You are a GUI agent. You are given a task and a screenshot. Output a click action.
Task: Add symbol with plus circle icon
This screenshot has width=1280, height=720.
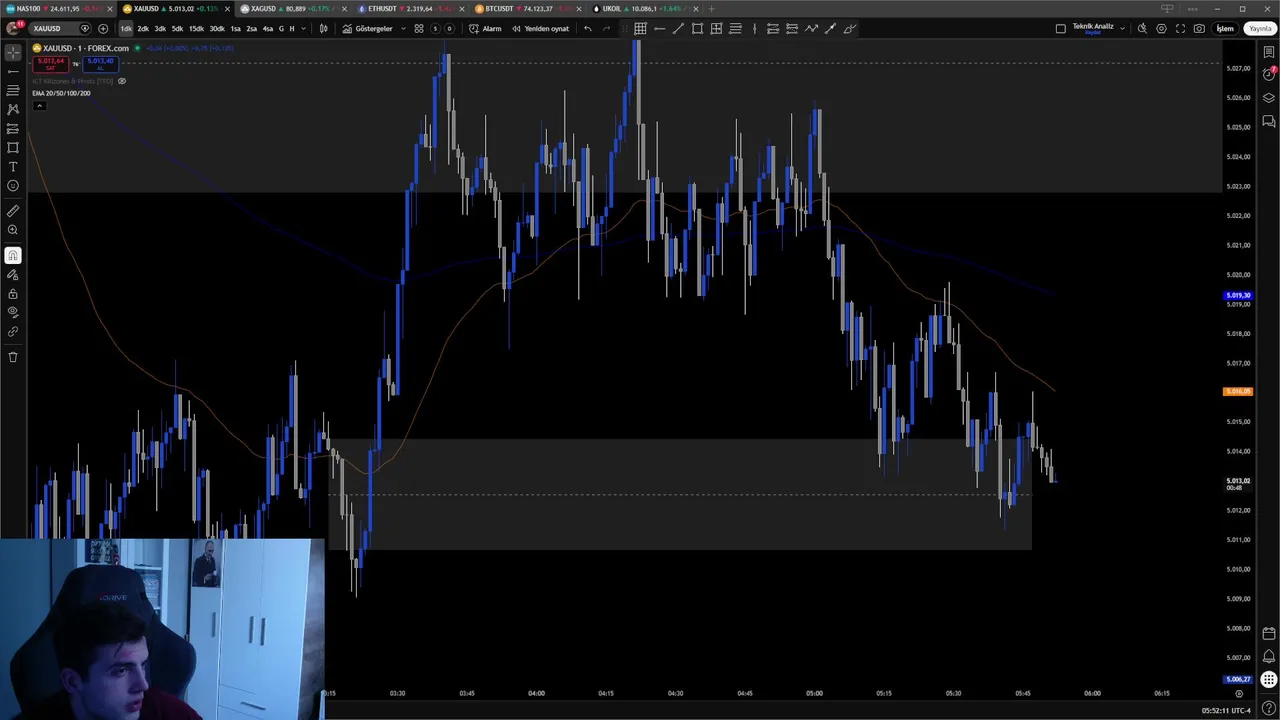pos(103,29)
